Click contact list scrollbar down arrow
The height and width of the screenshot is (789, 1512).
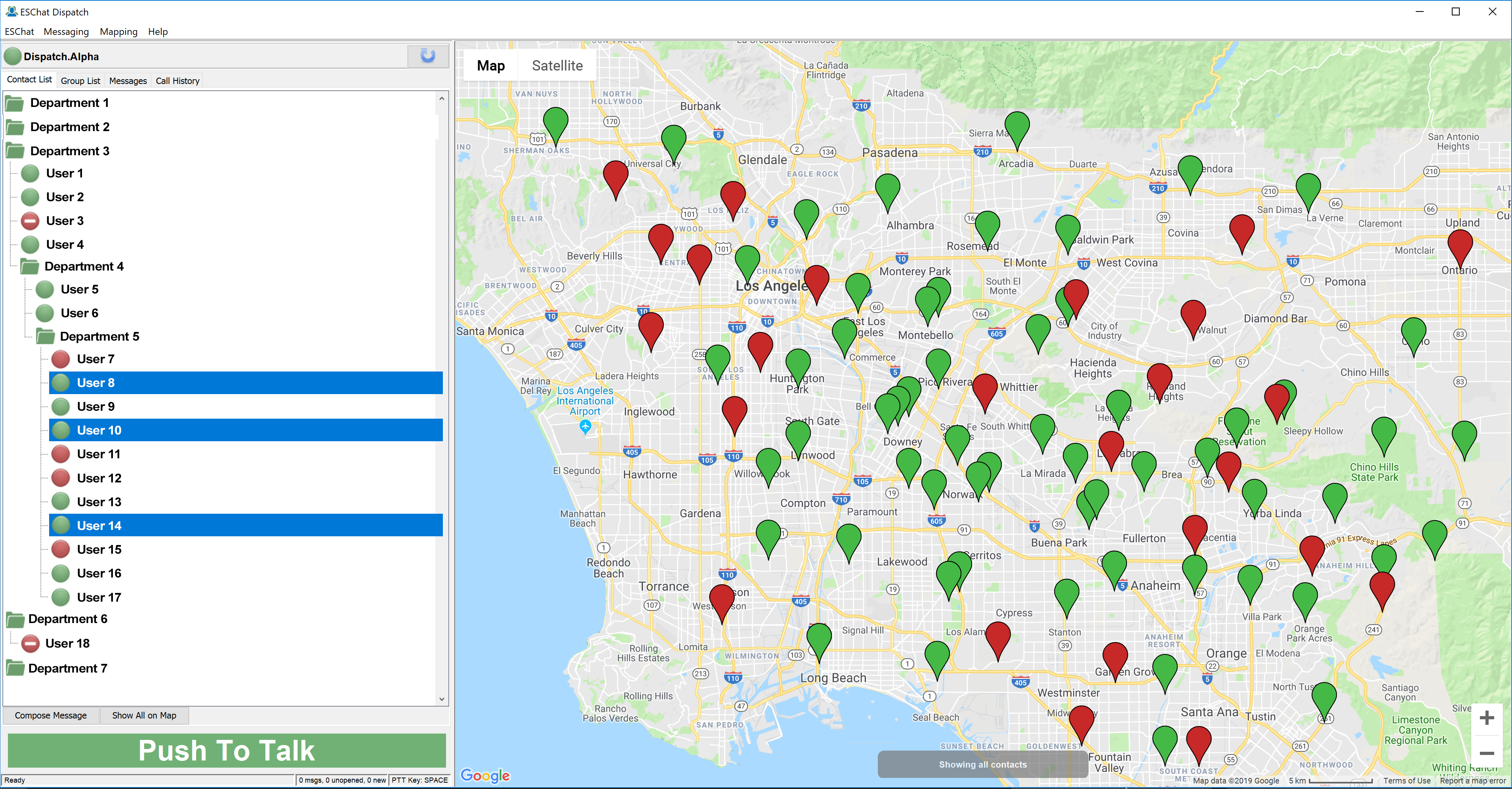(x=441, y=699)
